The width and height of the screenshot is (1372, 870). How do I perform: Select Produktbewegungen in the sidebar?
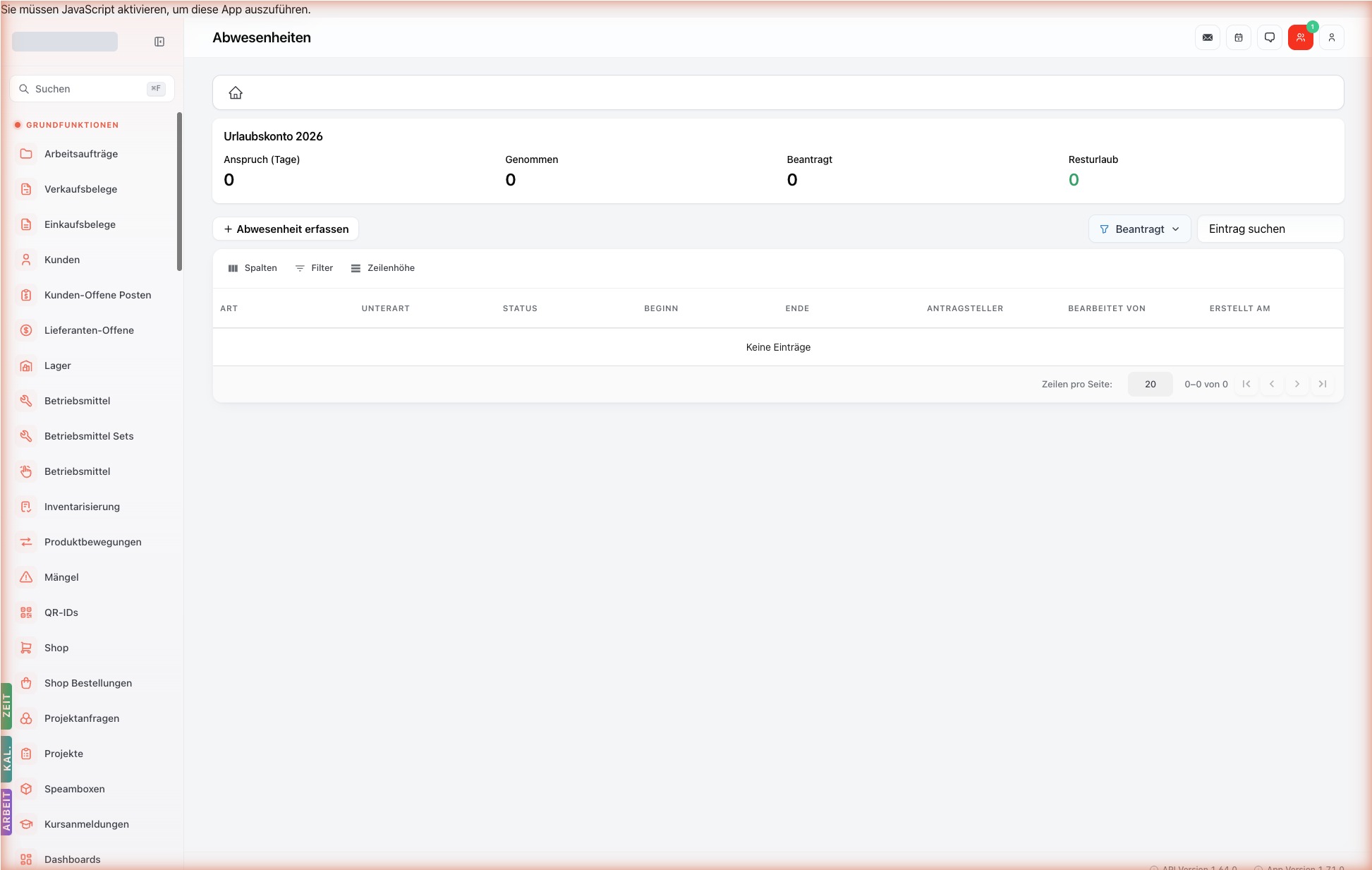click(x=92, y=542)
